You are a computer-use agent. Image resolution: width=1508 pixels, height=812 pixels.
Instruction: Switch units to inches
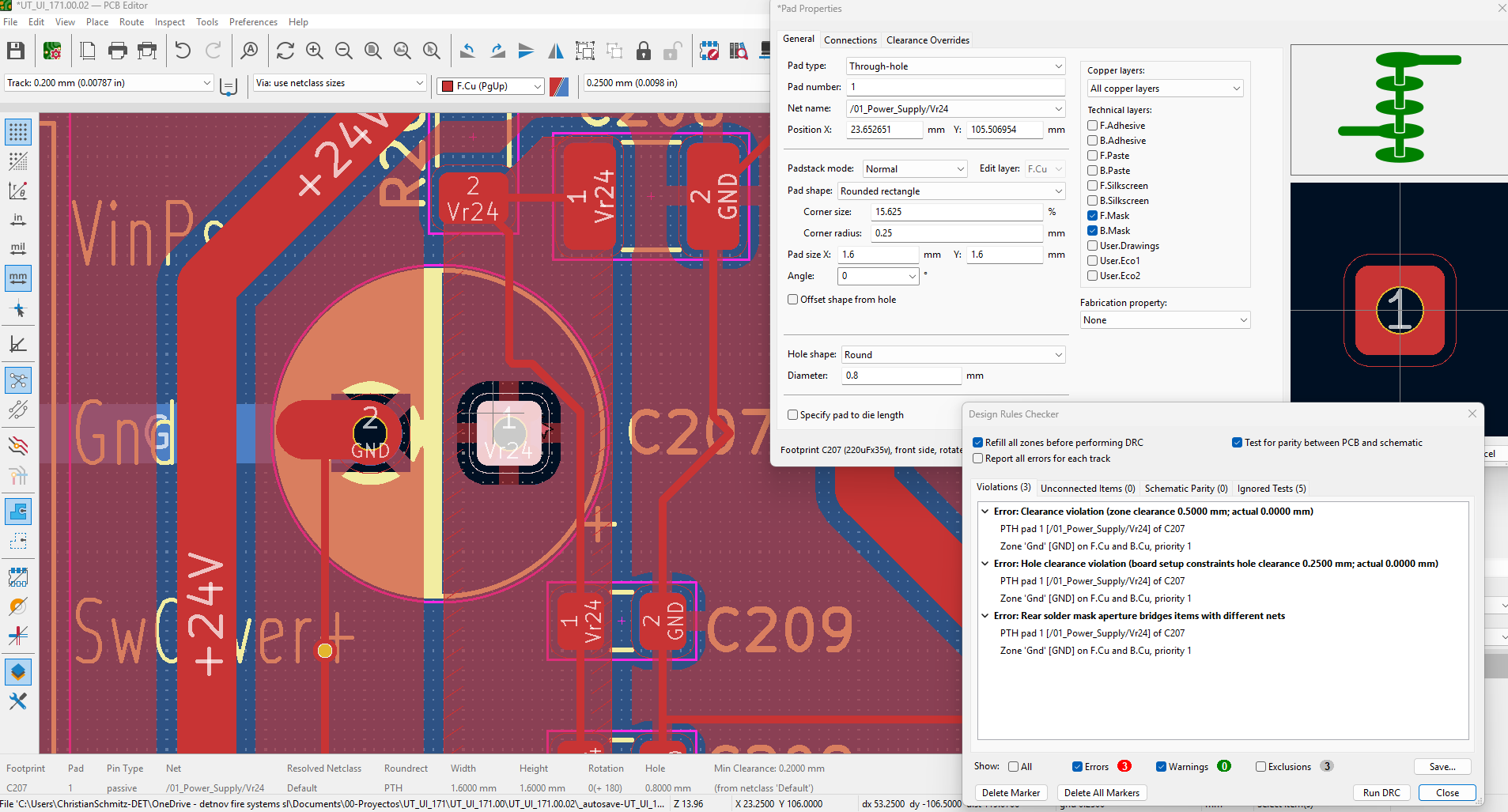(x=18, y=220)
